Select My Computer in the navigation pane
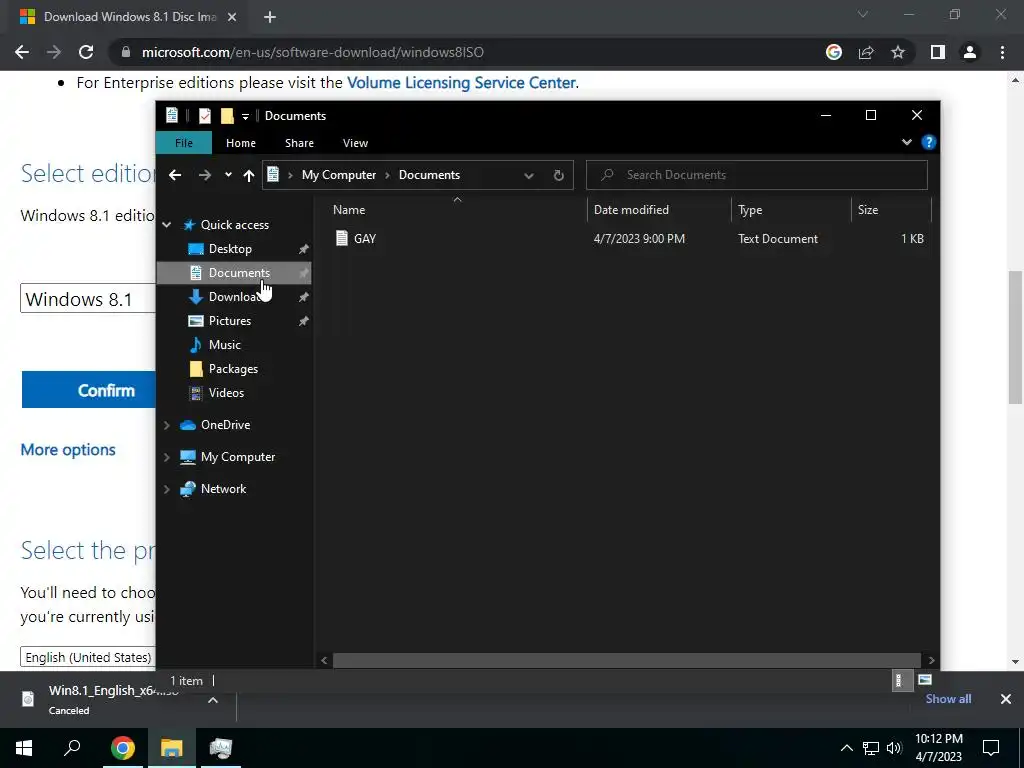Viewport: 1024px width, 768px height. coord(238,456)
